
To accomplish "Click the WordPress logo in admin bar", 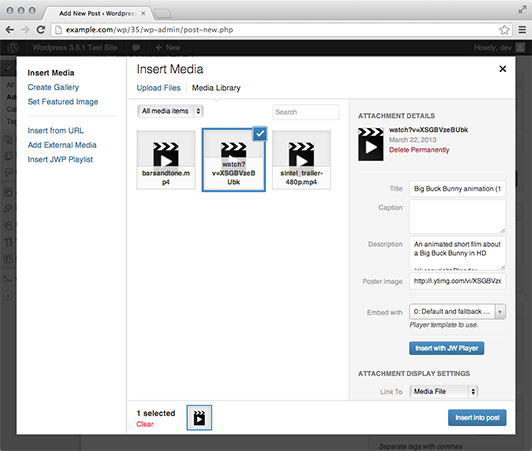I will pos(13,48).
